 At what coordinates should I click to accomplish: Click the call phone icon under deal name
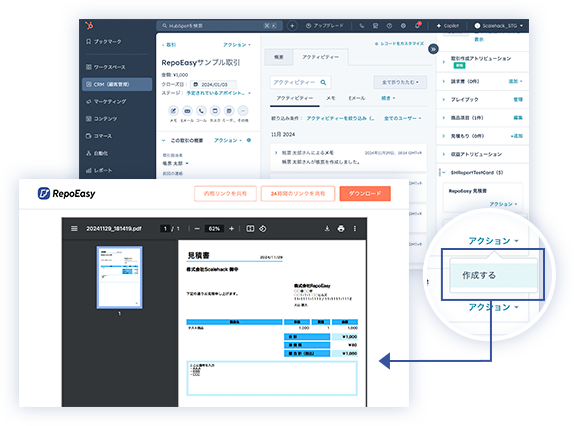point(201,111)
